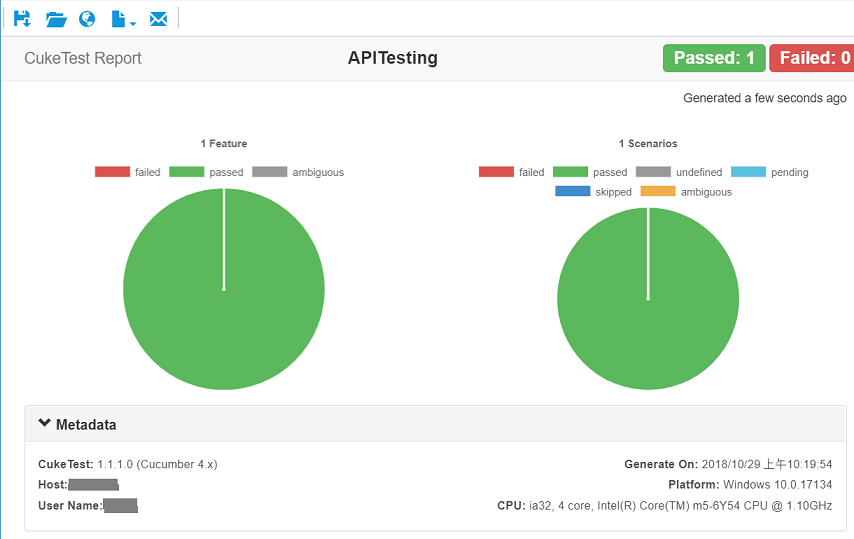The height and width of the screenshot is (539, 854).
Task: Click the save report icon
Action: click(22, 19)
